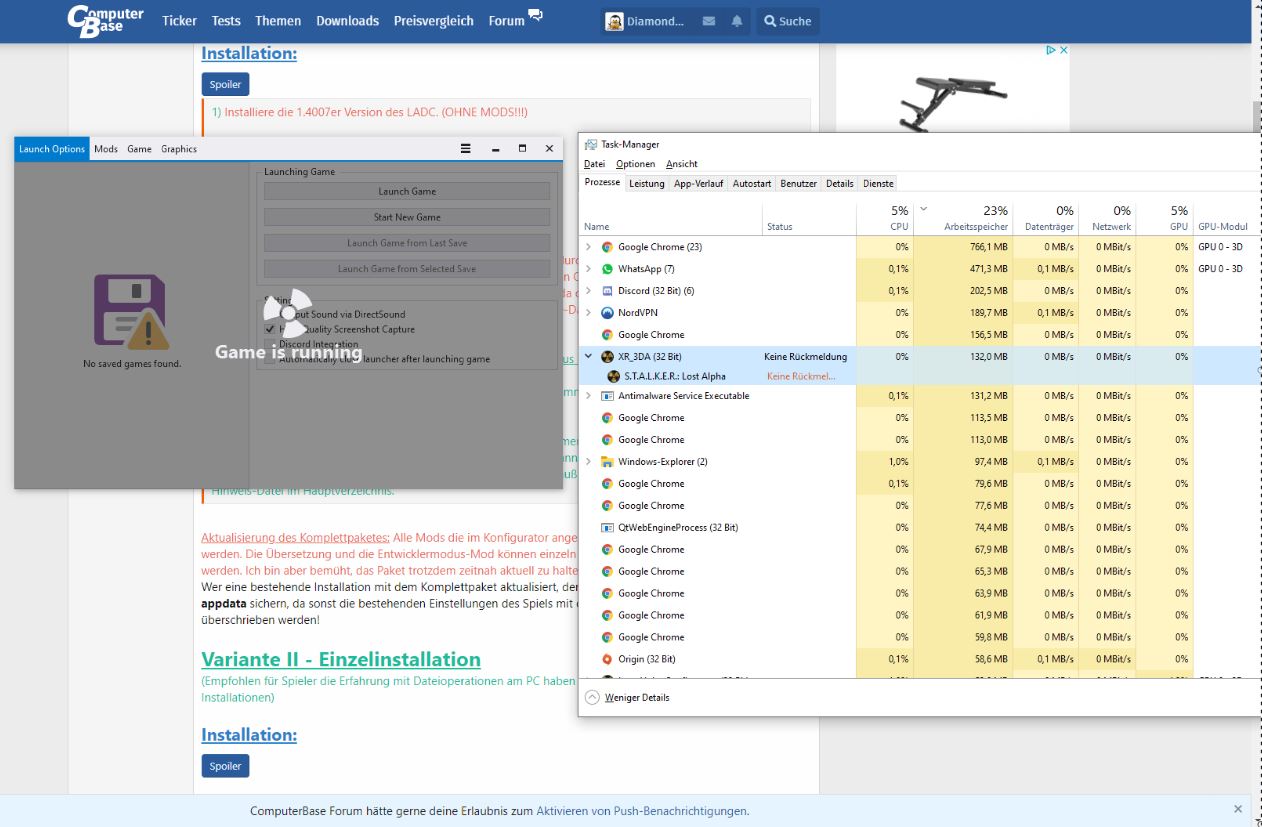
Task: Collapse view with Weniger Details
Action: [627, 697]
